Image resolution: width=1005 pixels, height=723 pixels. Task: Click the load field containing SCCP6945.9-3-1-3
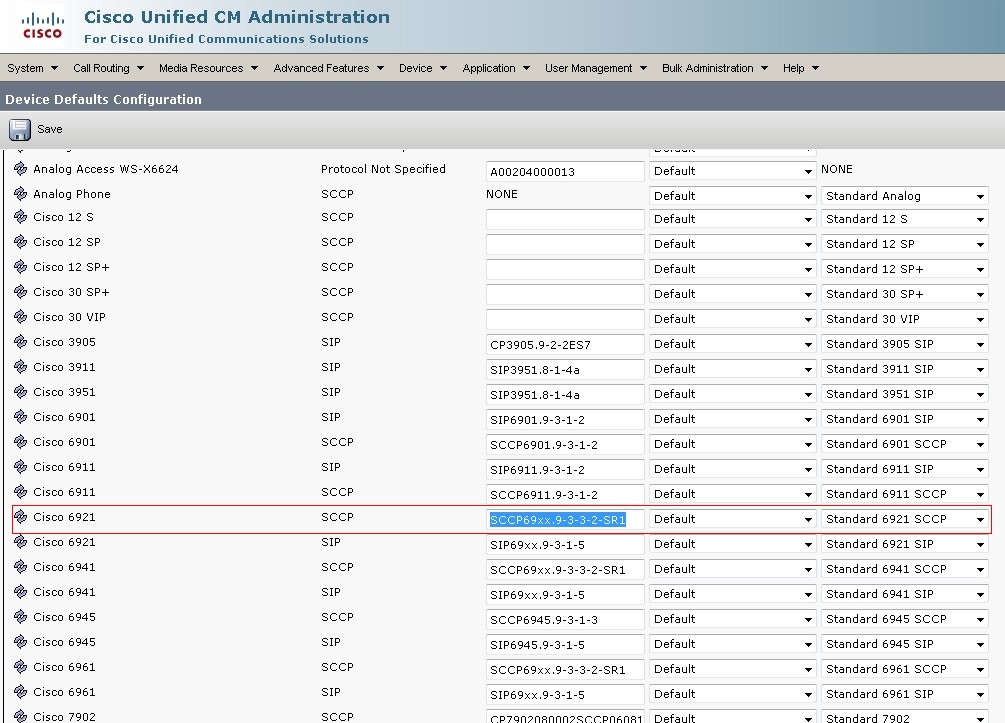pyautogui.click(x=565, y=619)
